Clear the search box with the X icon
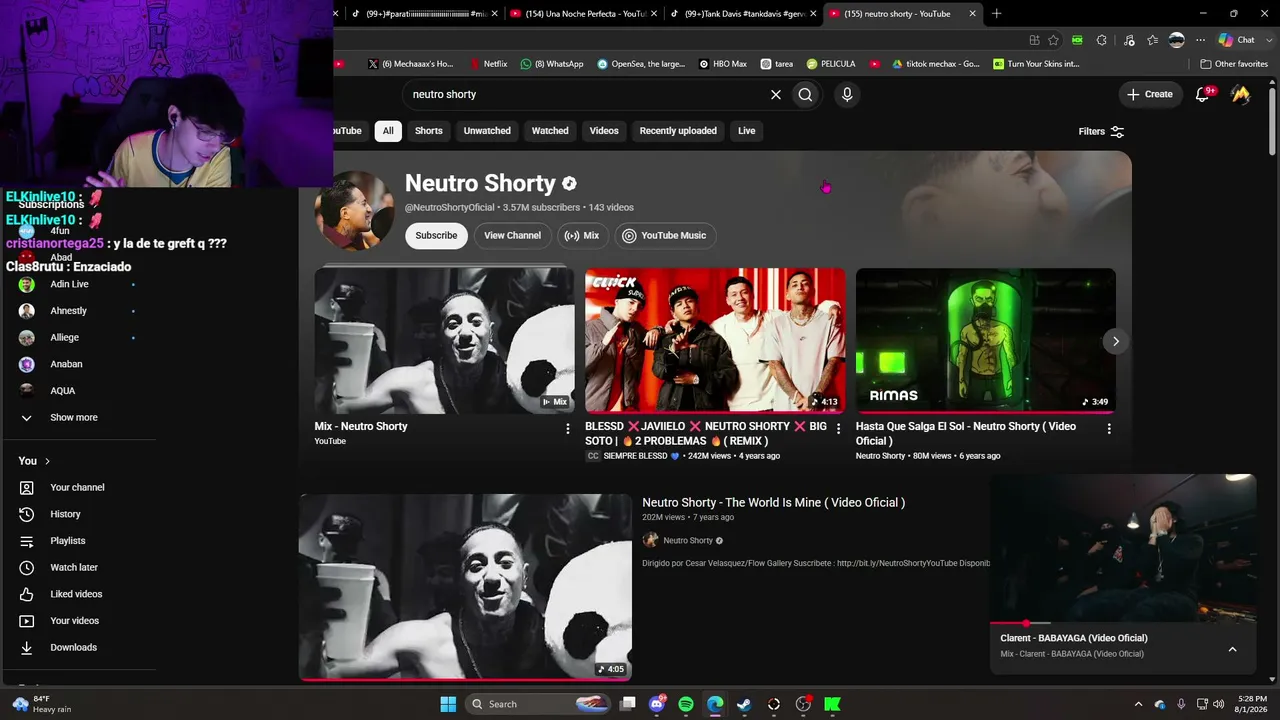 point(775,94)
